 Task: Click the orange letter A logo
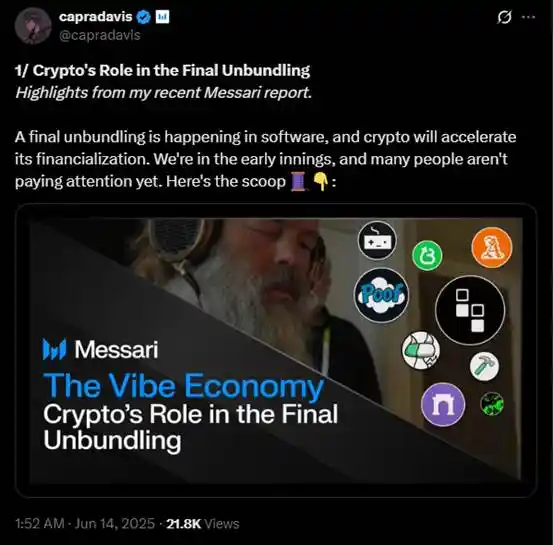pyautogui.click(x=492, y=247)
